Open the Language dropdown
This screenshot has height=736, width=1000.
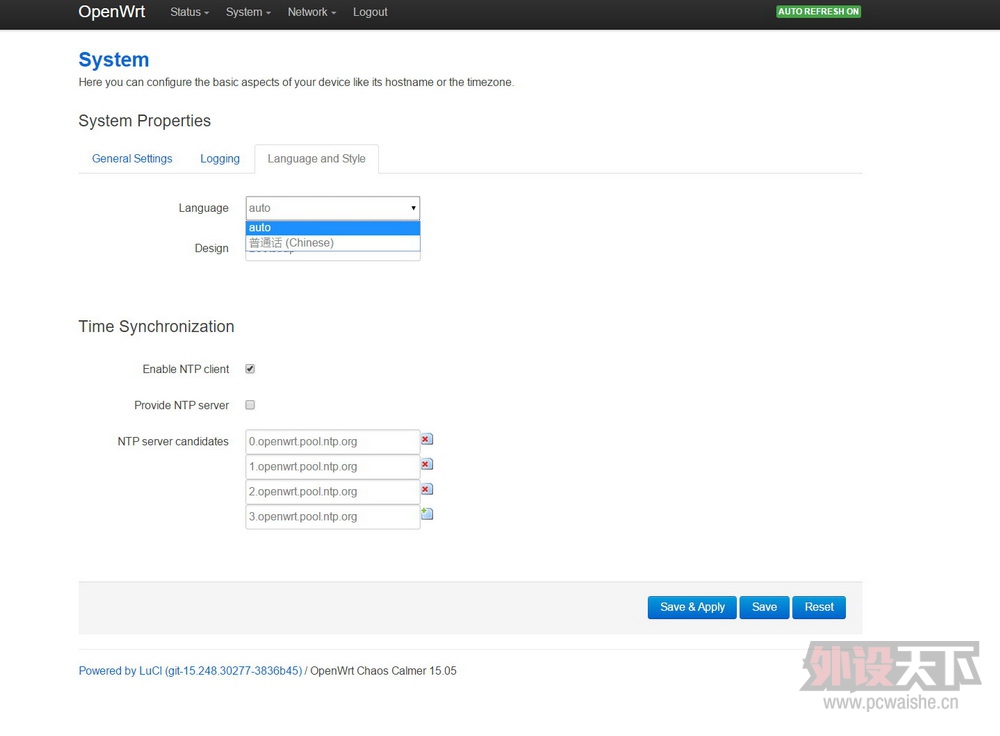tap(333, 208)
